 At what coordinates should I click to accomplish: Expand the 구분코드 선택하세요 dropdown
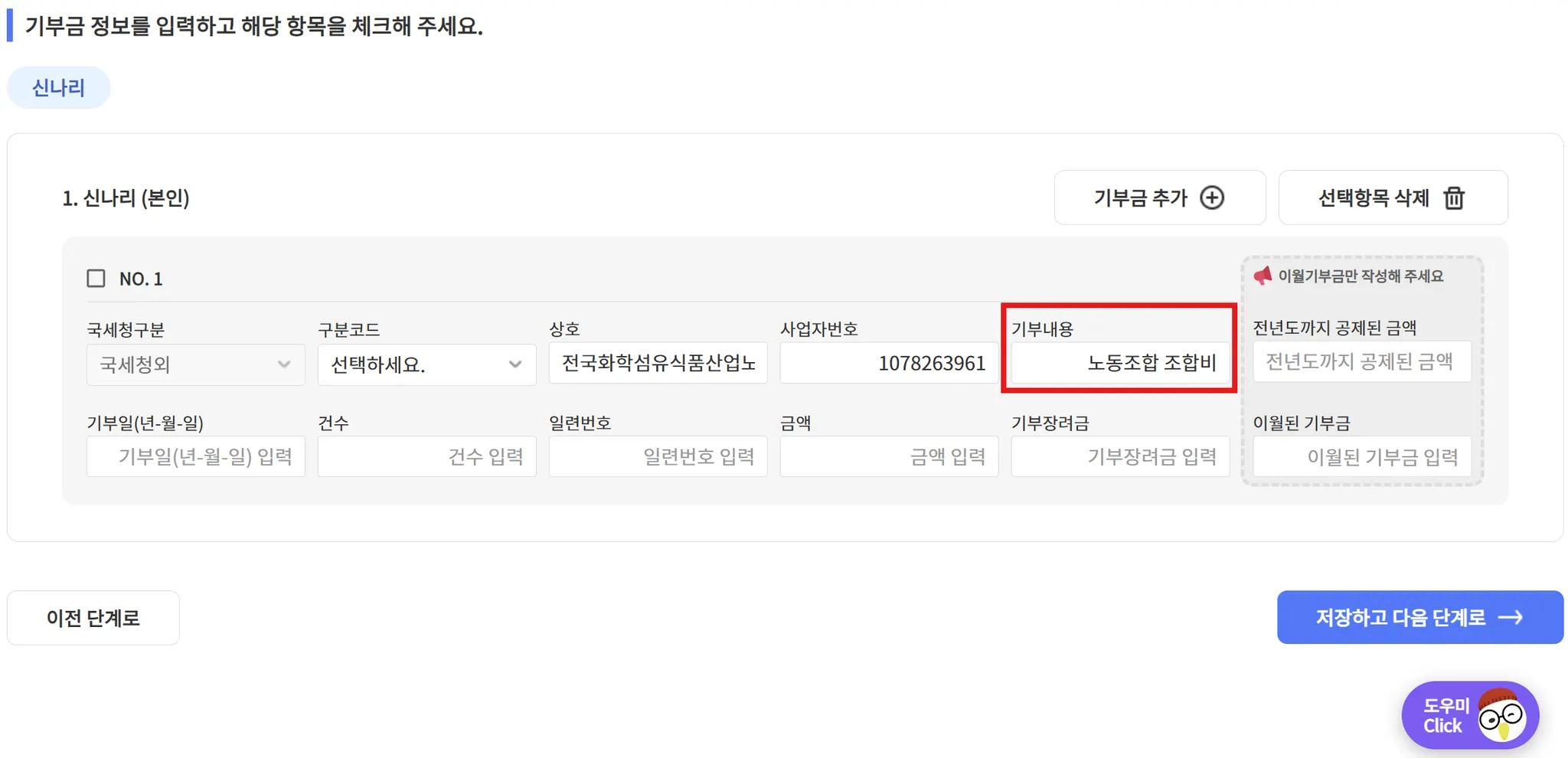[x=427, y=364]
